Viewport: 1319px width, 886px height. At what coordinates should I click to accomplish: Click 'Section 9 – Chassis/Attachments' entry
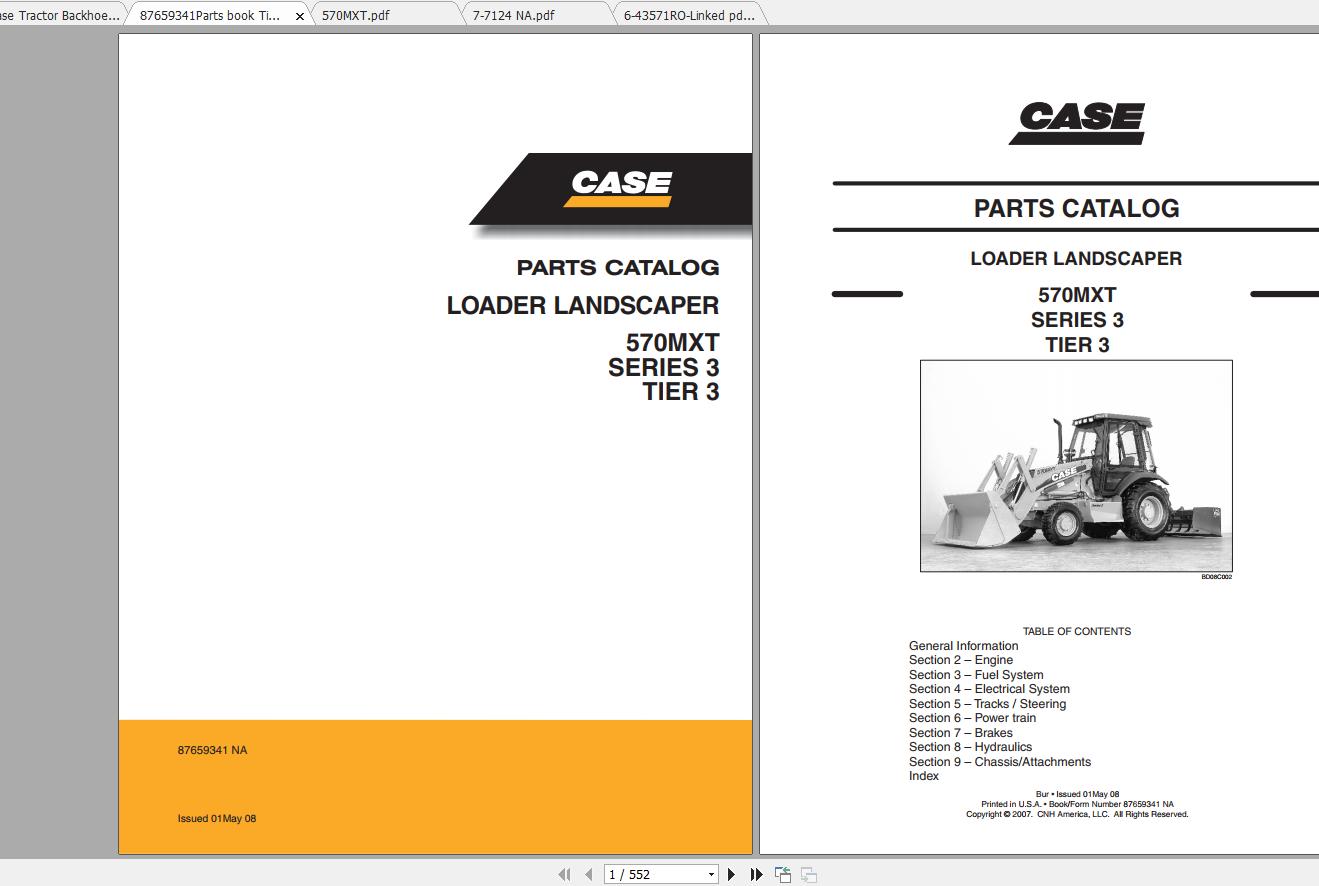[x=1000, y=762]
